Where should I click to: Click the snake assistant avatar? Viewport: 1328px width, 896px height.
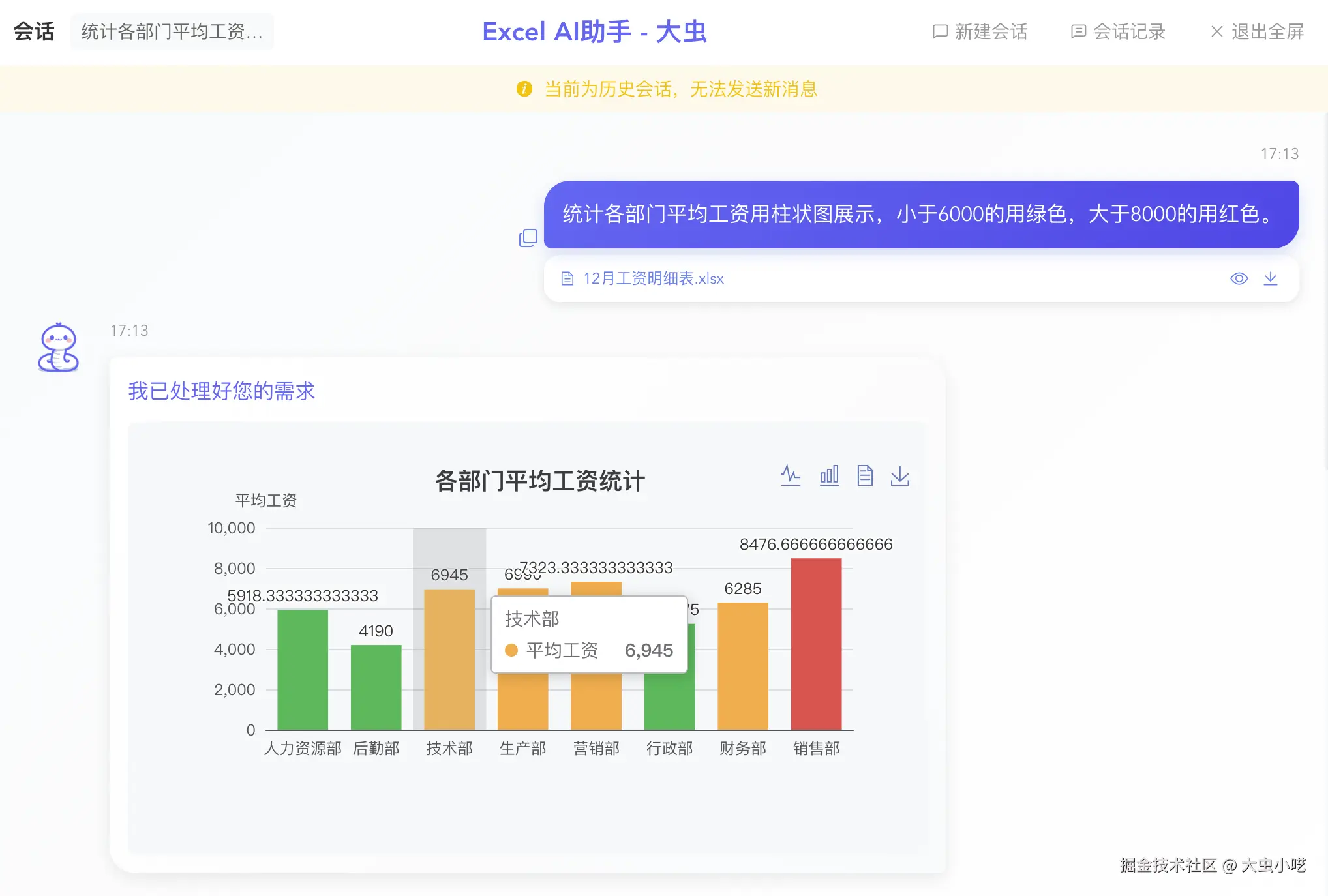tap(59, 348)
